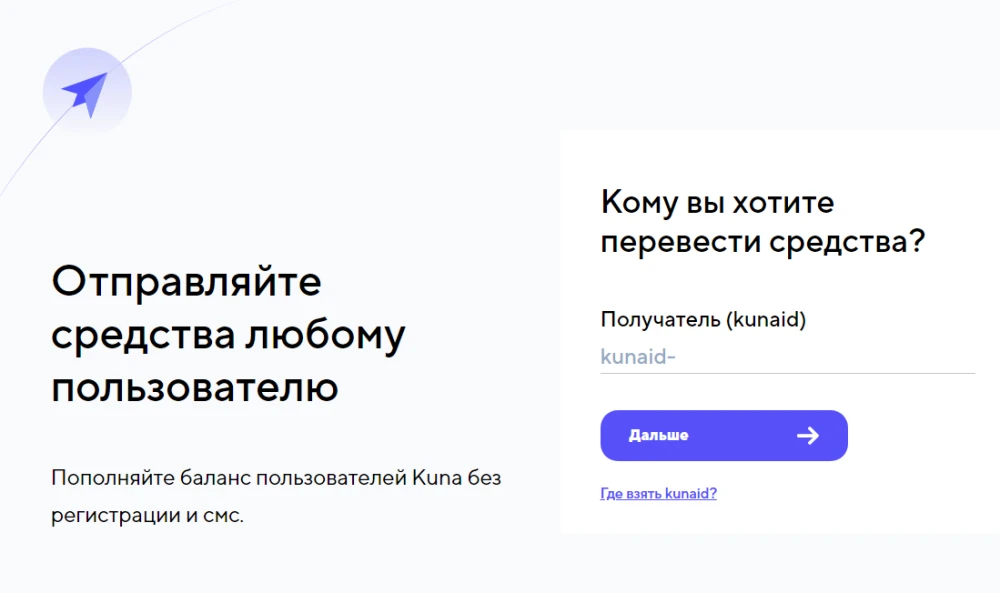The height and width of the screenshot is (593, 1000).
Task: Click the word 'Kuna' in the description
Action: click(436, 478)
